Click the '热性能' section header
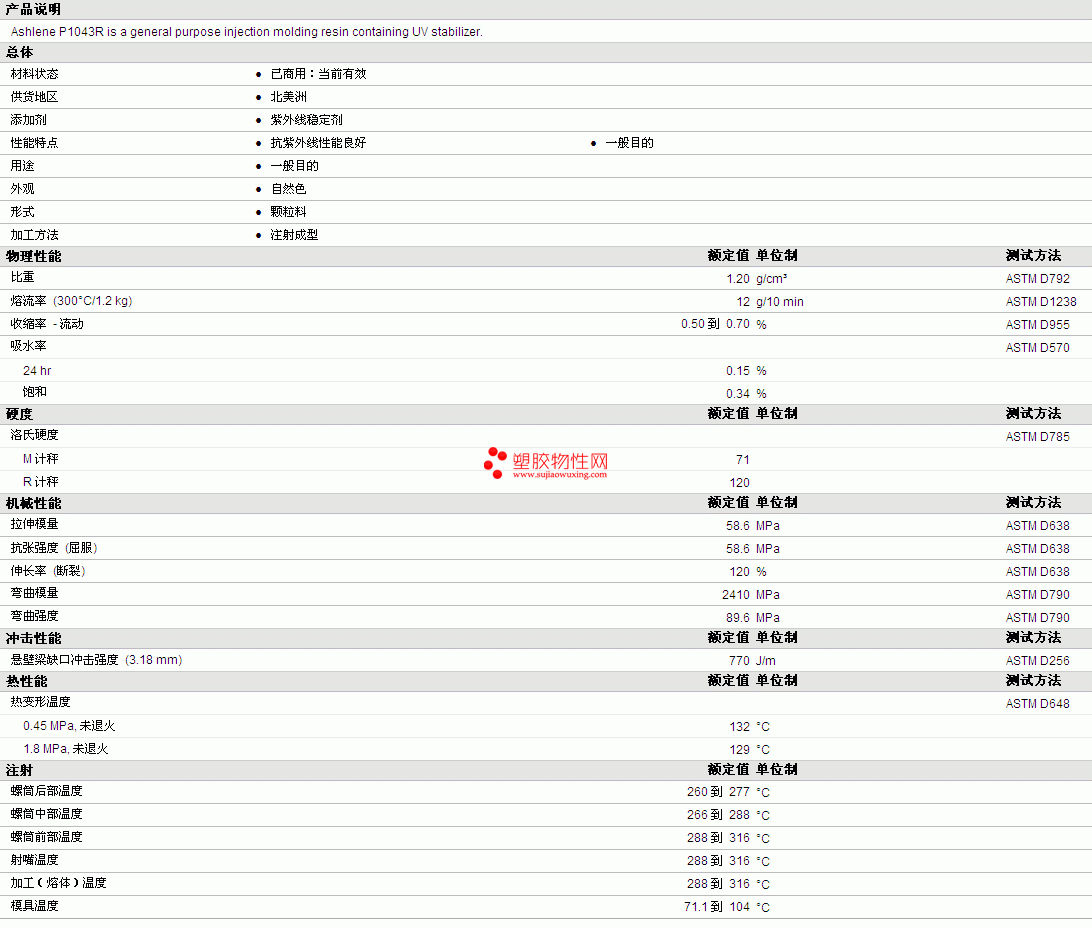The width and height of the screenshot is (1092, 928). [26, 682]
